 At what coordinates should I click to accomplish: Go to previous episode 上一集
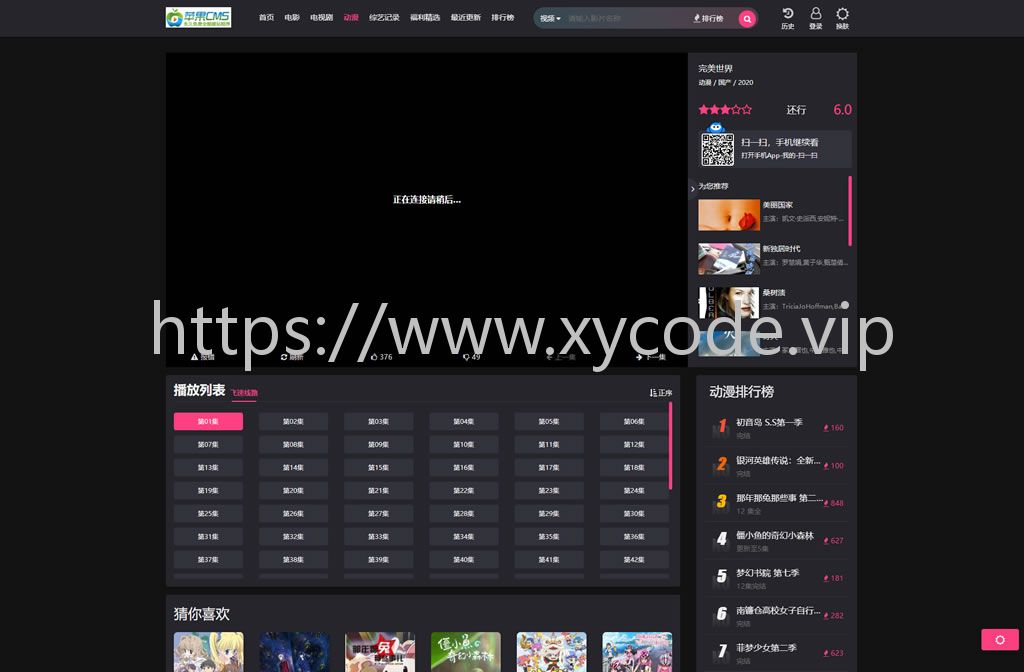[x=561, y=357]
